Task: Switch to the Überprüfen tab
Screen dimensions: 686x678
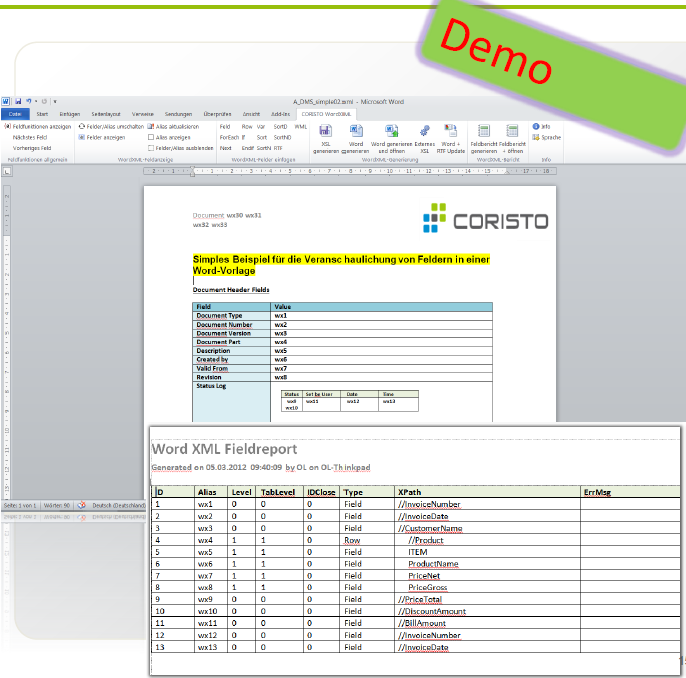Action: pos(217,114)
